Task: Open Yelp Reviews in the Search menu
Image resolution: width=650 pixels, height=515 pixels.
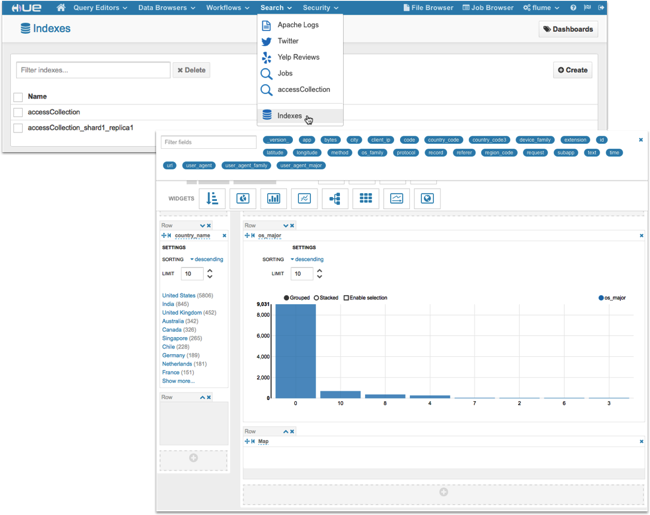Action: point(300,57)
